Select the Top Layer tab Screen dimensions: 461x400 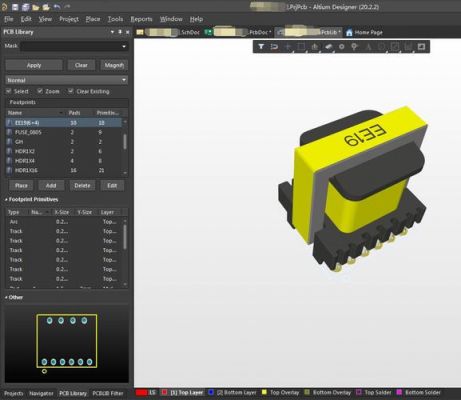183,393
